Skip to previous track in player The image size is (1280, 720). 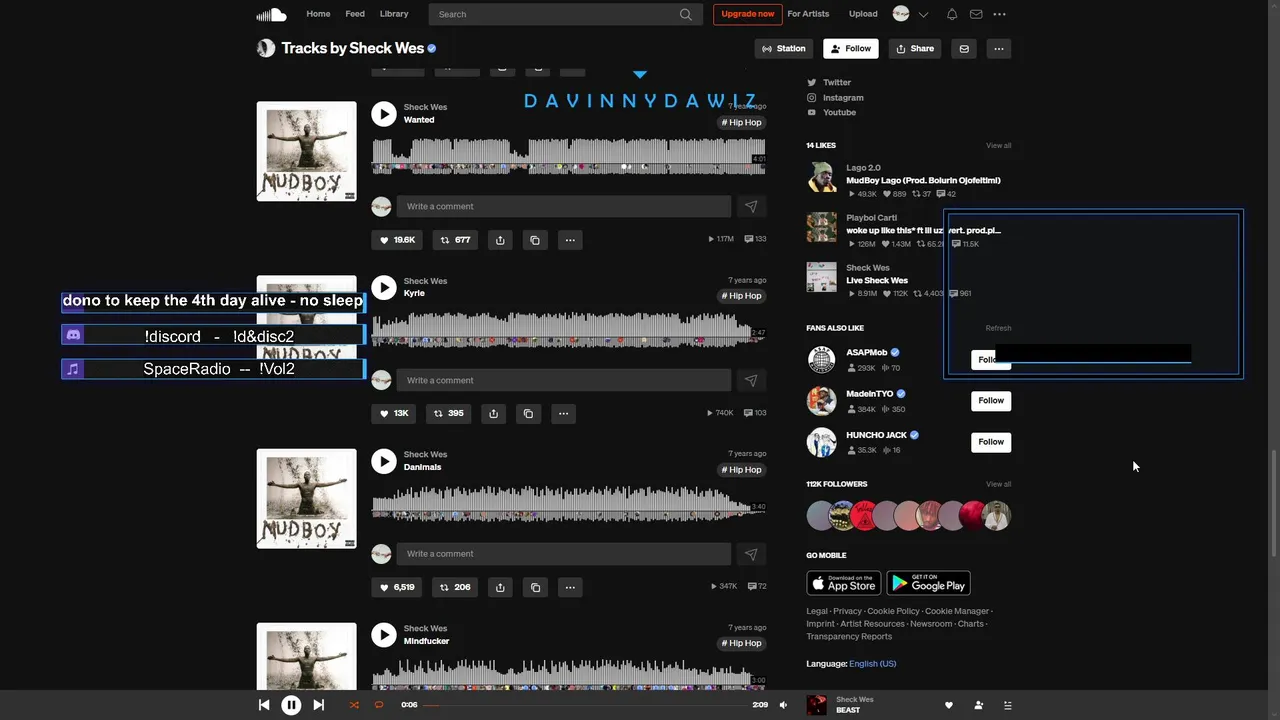[264, 705]
